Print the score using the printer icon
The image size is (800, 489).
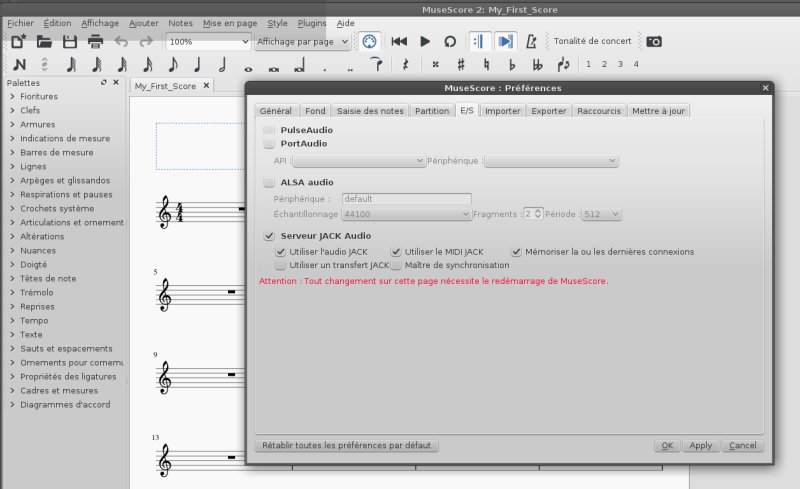tap(95, 41)
